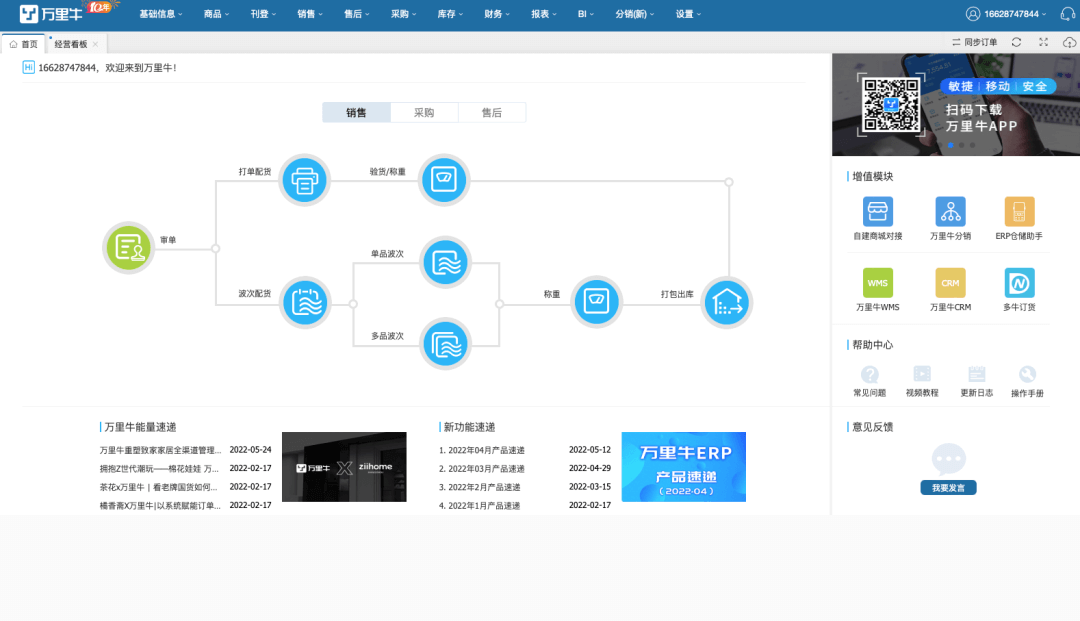The image size is (1080, 621).
Task: Open the top-bar 销售 dropdown menu
Action: pos(310,14)
